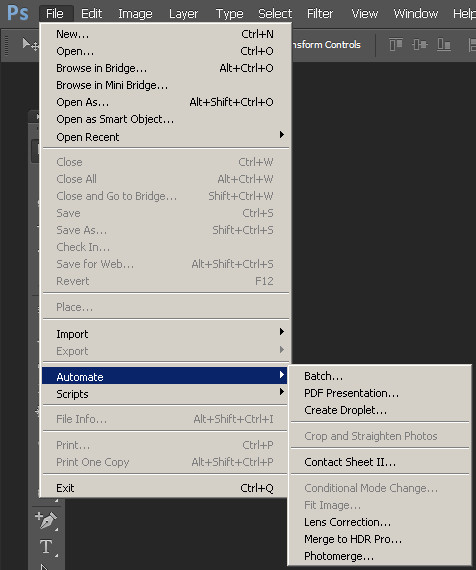The height and width of the screenshot is (570, 476).
Task: Click greyed Conditional Mode Change...
Action: click(380, 488)
